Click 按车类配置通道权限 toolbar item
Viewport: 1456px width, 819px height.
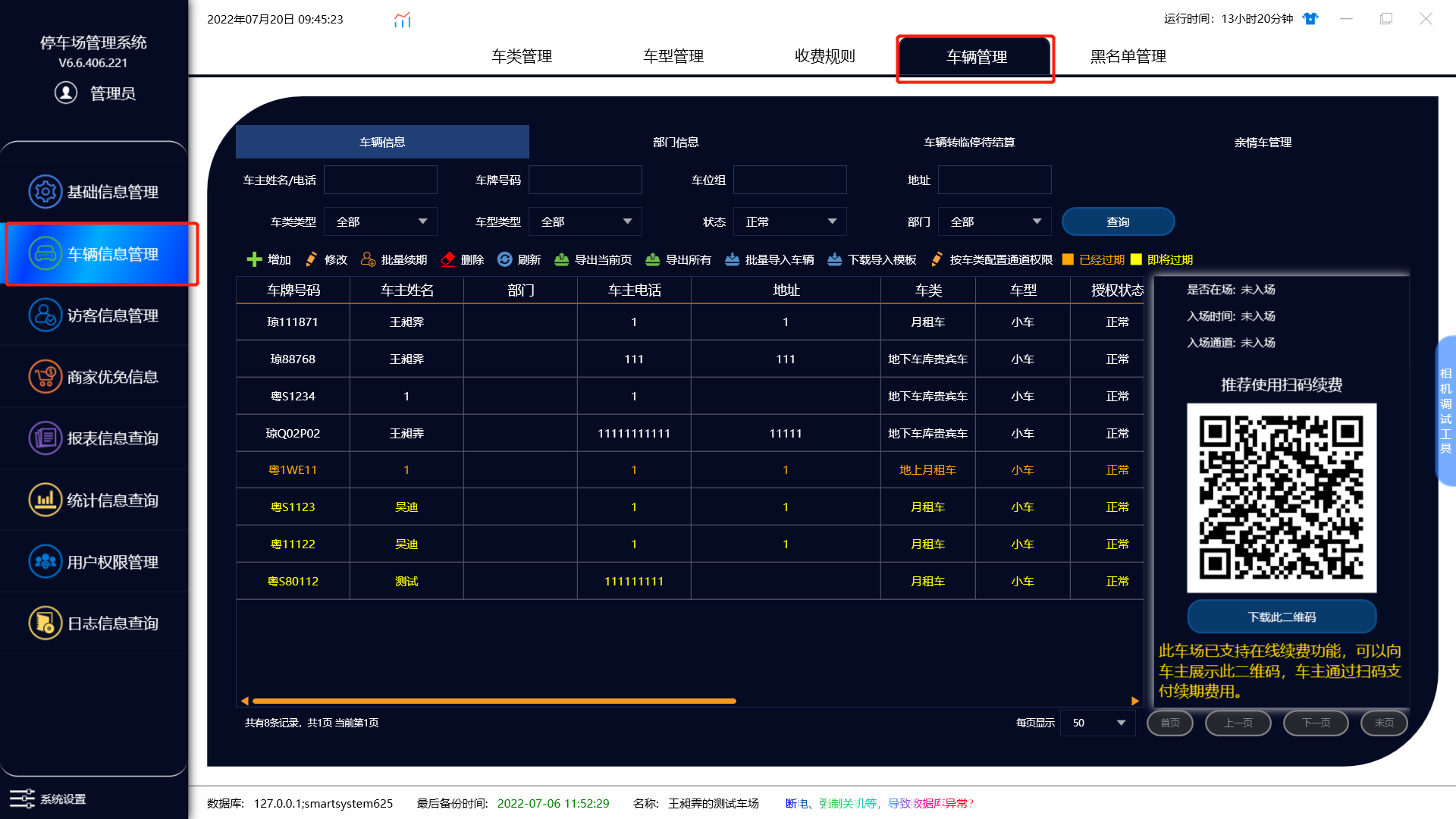pyautogui.click(x=992, y=259)
